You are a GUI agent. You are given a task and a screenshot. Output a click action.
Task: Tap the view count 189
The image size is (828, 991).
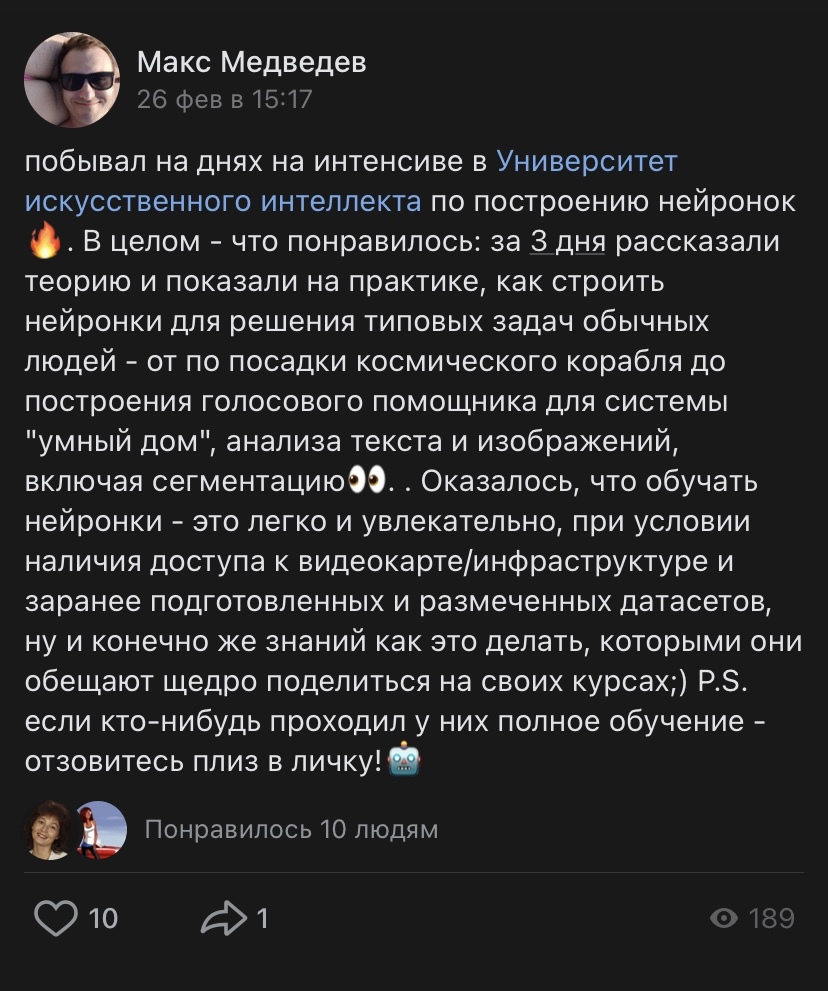[771, 918]
